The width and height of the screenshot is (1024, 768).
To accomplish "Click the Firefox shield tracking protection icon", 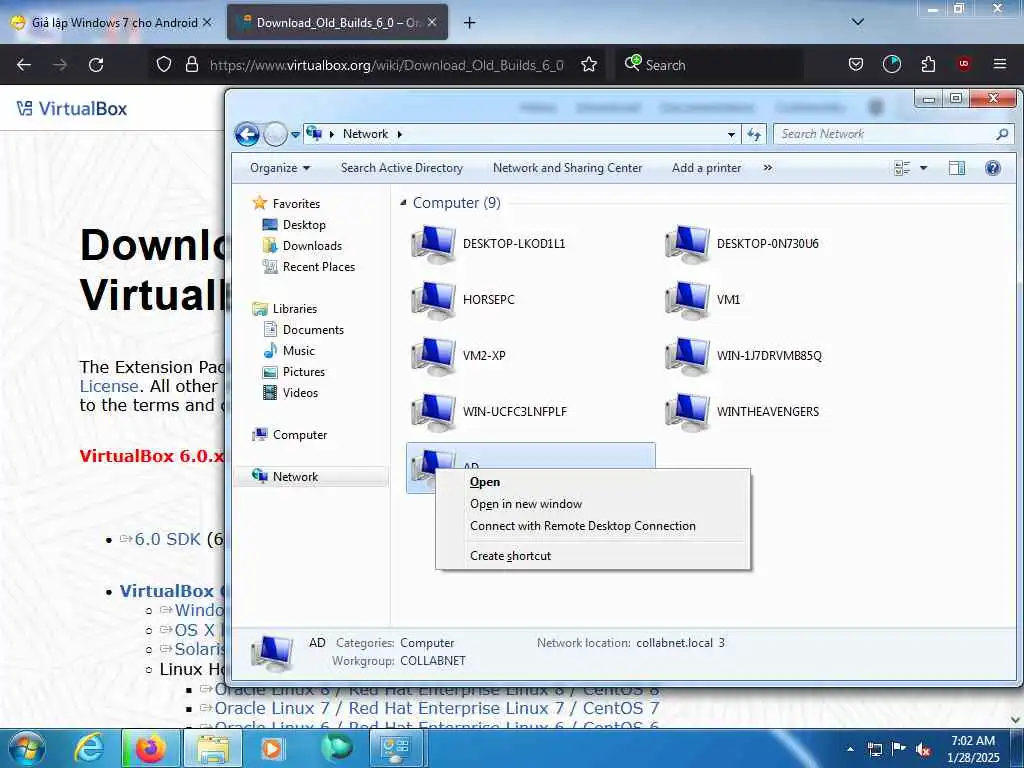I will point(164,64).
